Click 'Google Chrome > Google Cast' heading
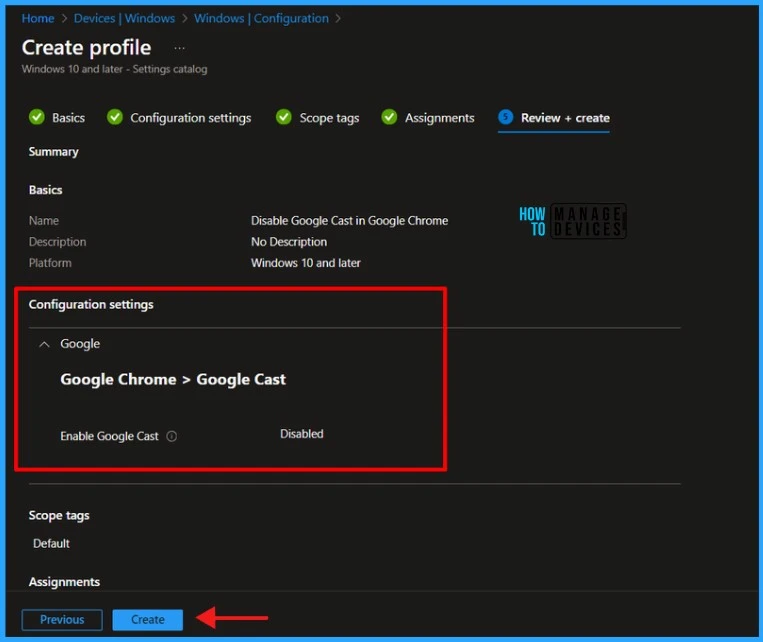763x642 pixels. (x=173, y=379)
